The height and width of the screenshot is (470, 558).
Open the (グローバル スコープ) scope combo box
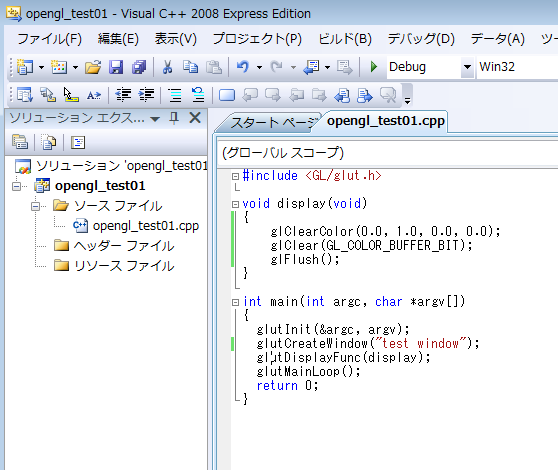click(387, 153)
